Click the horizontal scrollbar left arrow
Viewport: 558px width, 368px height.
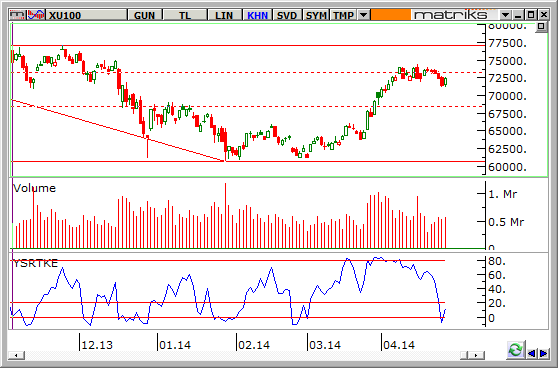(16, 355)
